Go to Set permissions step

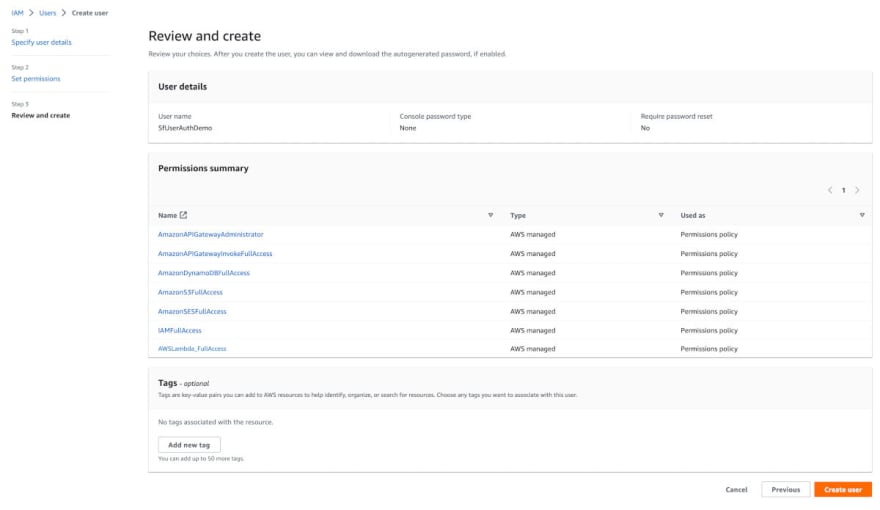tap(36, 79)
